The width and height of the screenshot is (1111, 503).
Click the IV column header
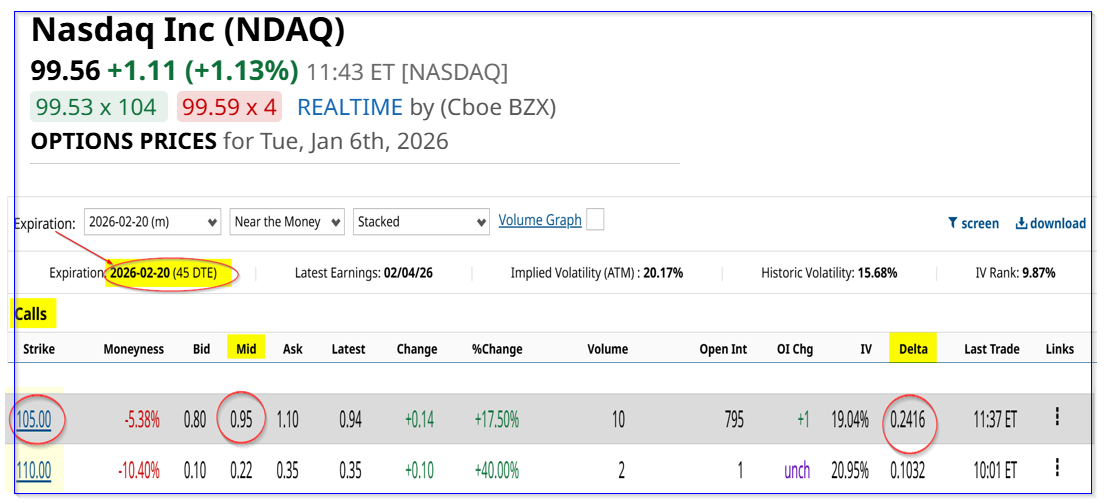point(865,349)
